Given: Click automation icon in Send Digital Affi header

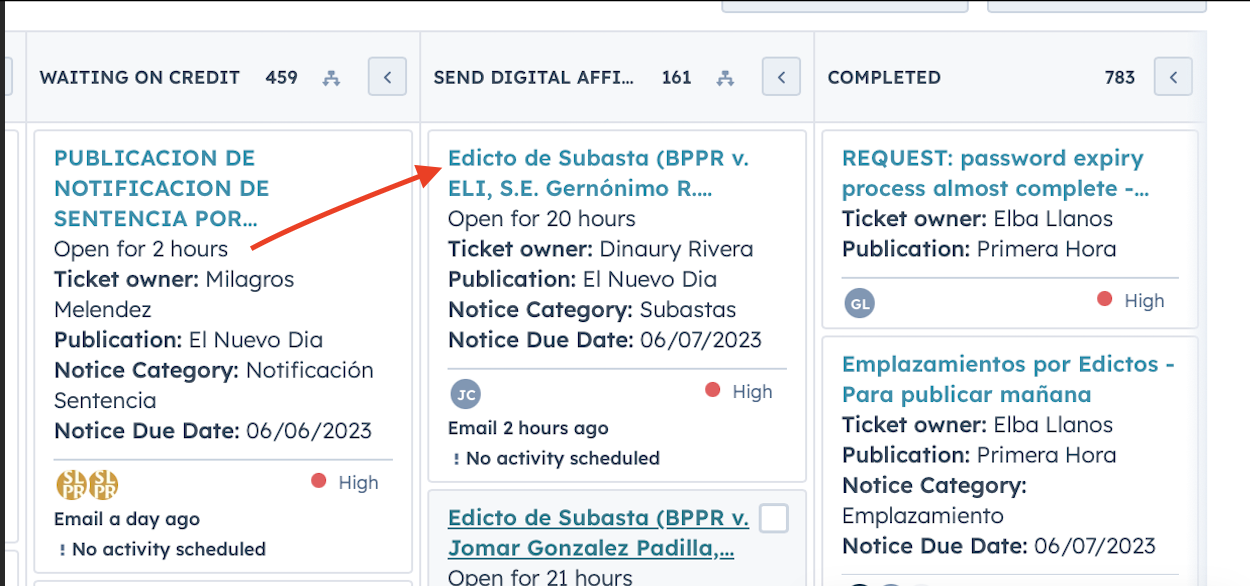Looking at the screenshot, I should pos(726,78).
